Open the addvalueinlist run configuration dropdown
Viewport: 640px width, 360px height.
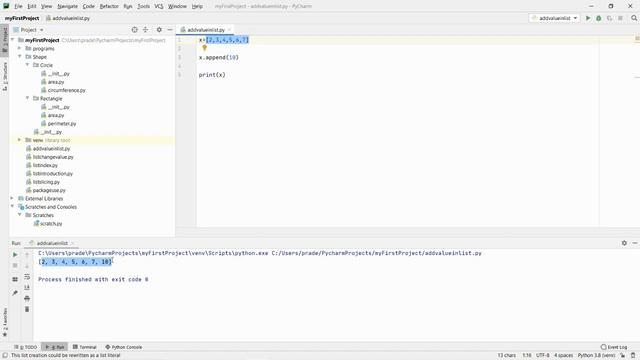(x=554, y=18)
